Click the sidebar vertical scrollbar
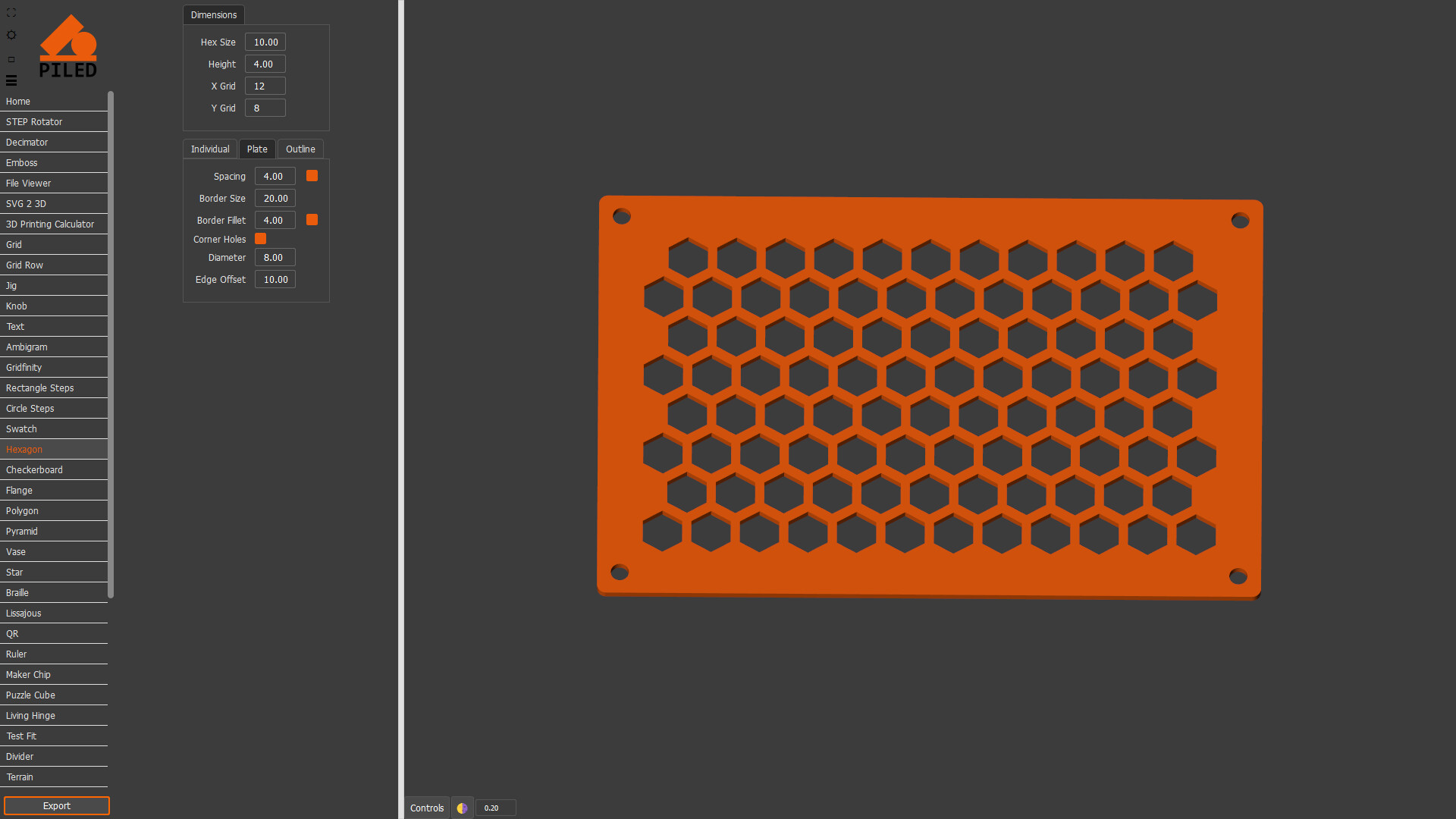 pos(111,345)
